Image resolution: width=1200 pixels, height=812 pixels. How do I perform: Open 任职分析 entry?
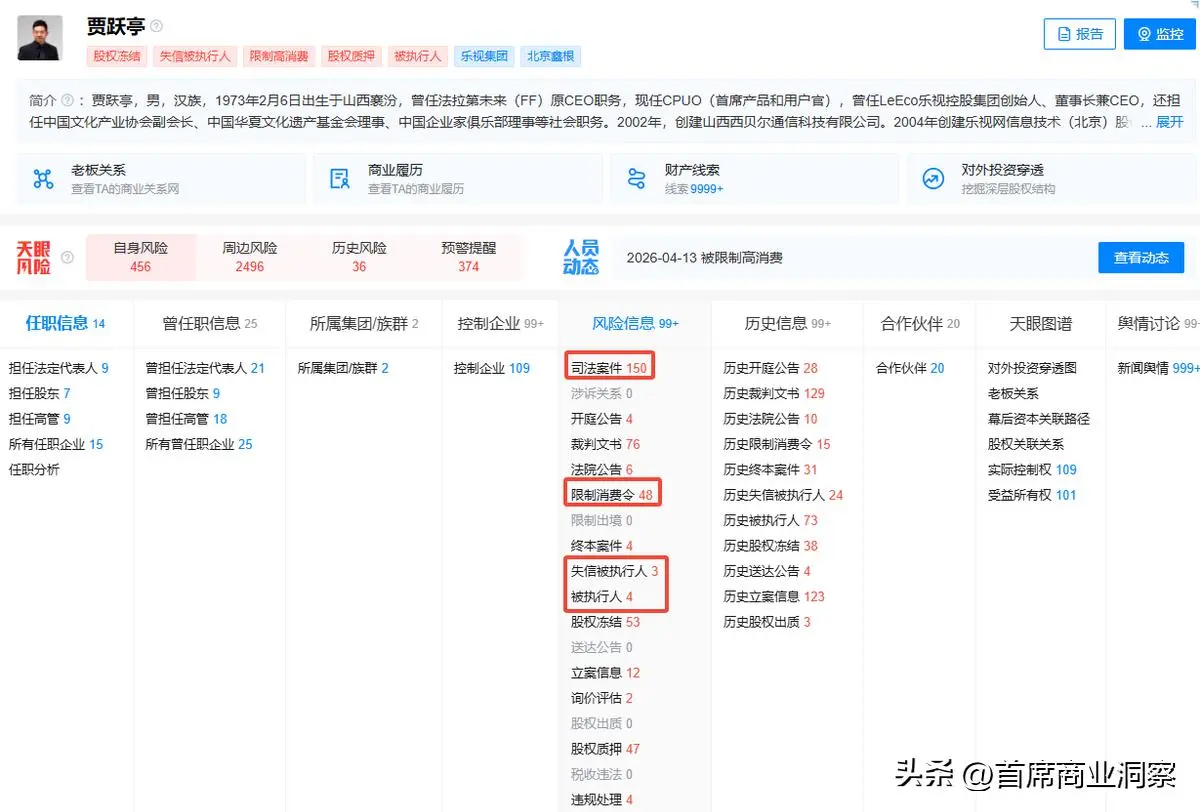pyautogui.click(x=34, y=469)
